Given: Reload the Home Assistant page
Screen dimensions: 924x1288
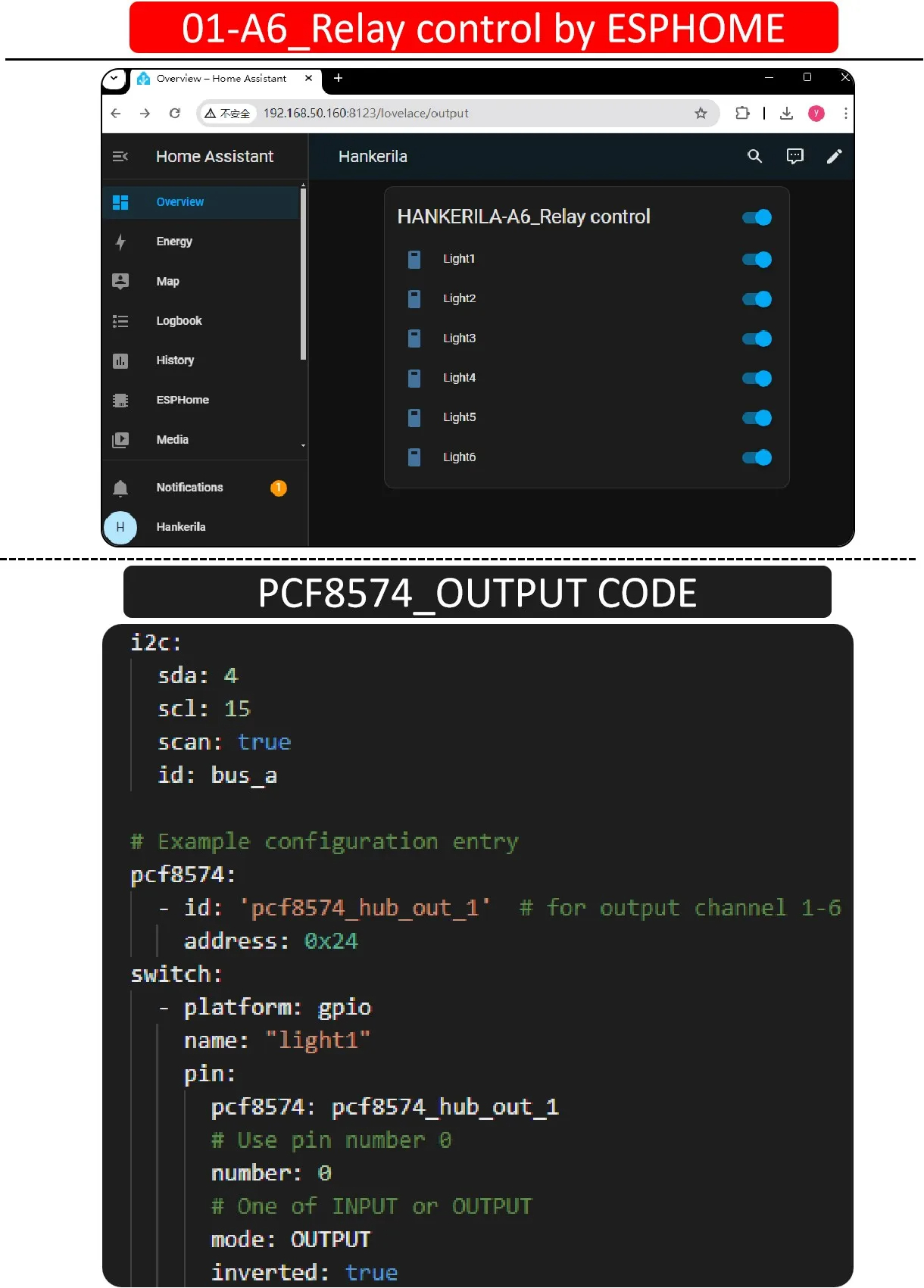Looking at the screenshot, I should [175, 114].
